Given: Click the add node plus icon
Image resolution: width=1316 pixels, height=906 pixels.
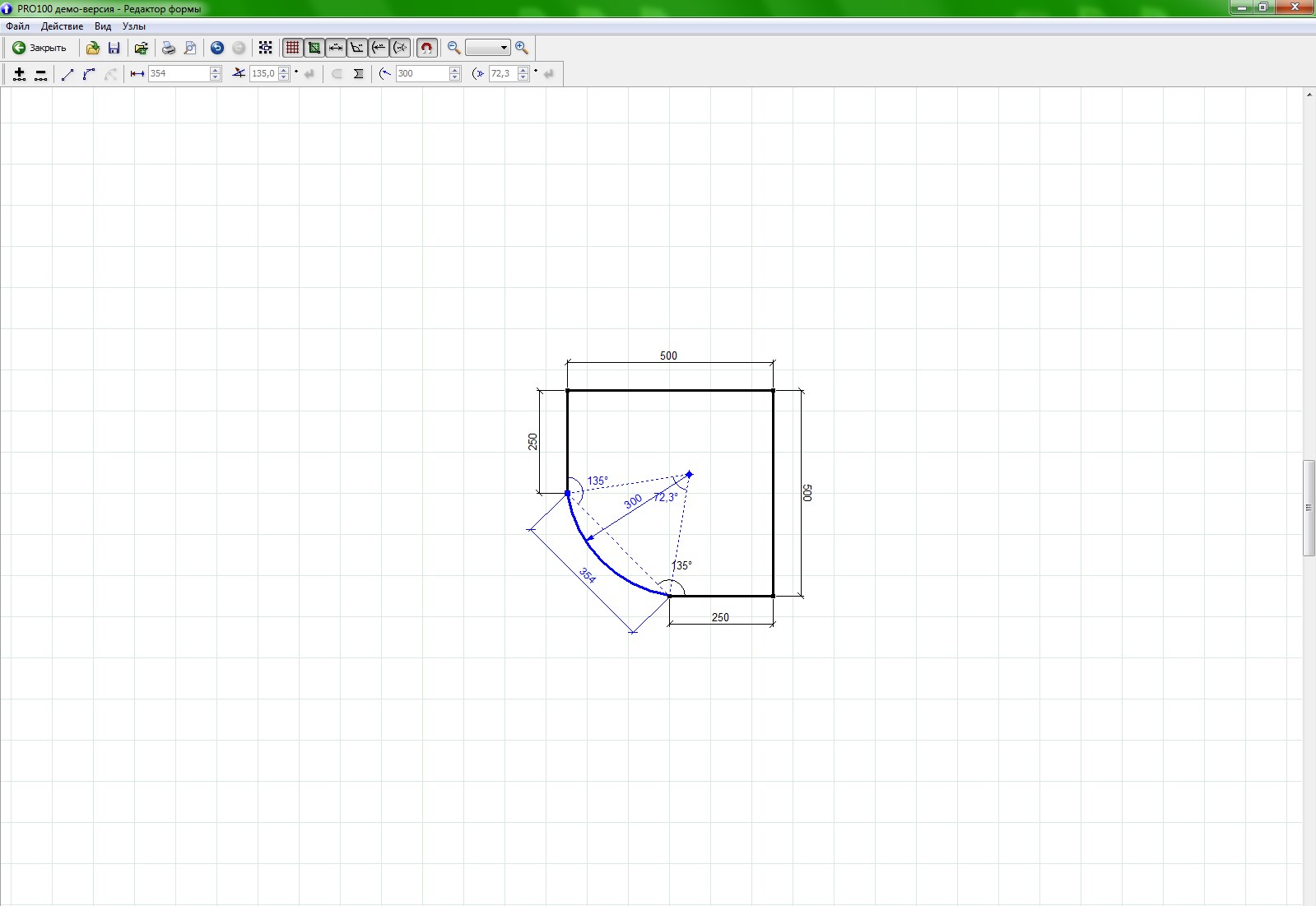Looking at the screenshot, I should click(20, 74).
